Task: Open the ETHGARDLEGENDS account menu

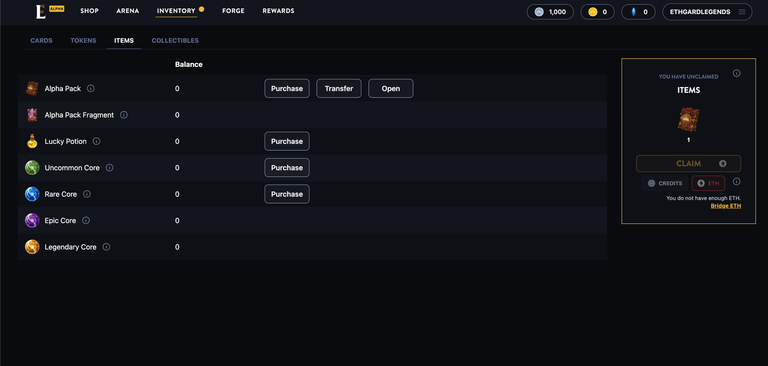Action: pos(707,12)
